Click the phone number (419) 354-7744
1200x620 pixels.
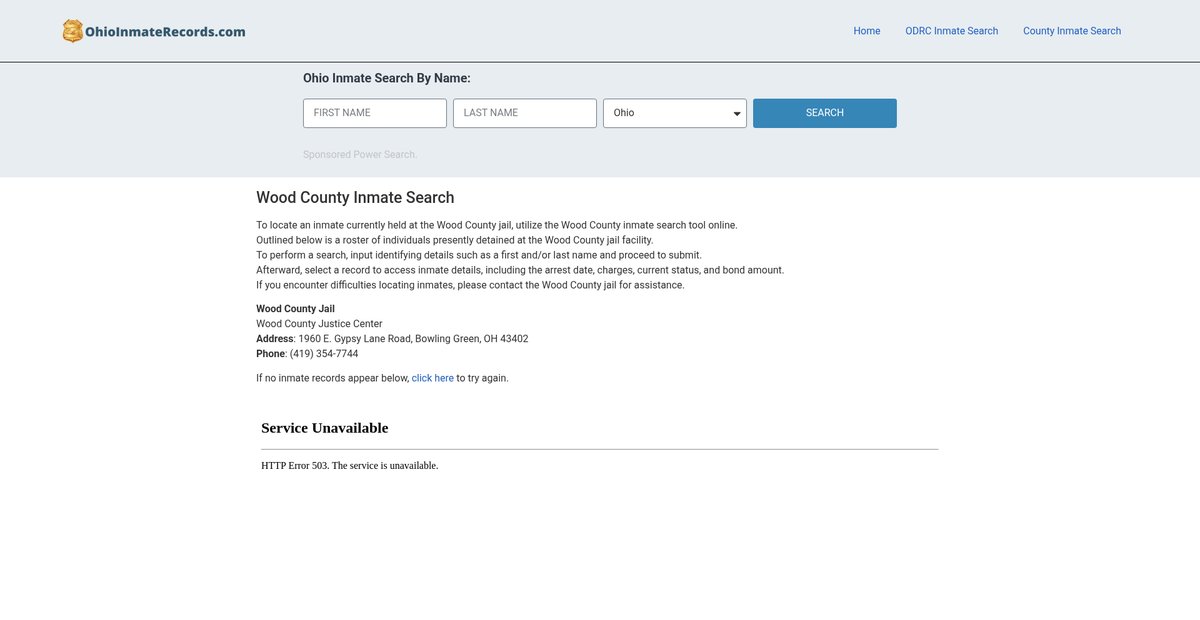coord(324,354)
